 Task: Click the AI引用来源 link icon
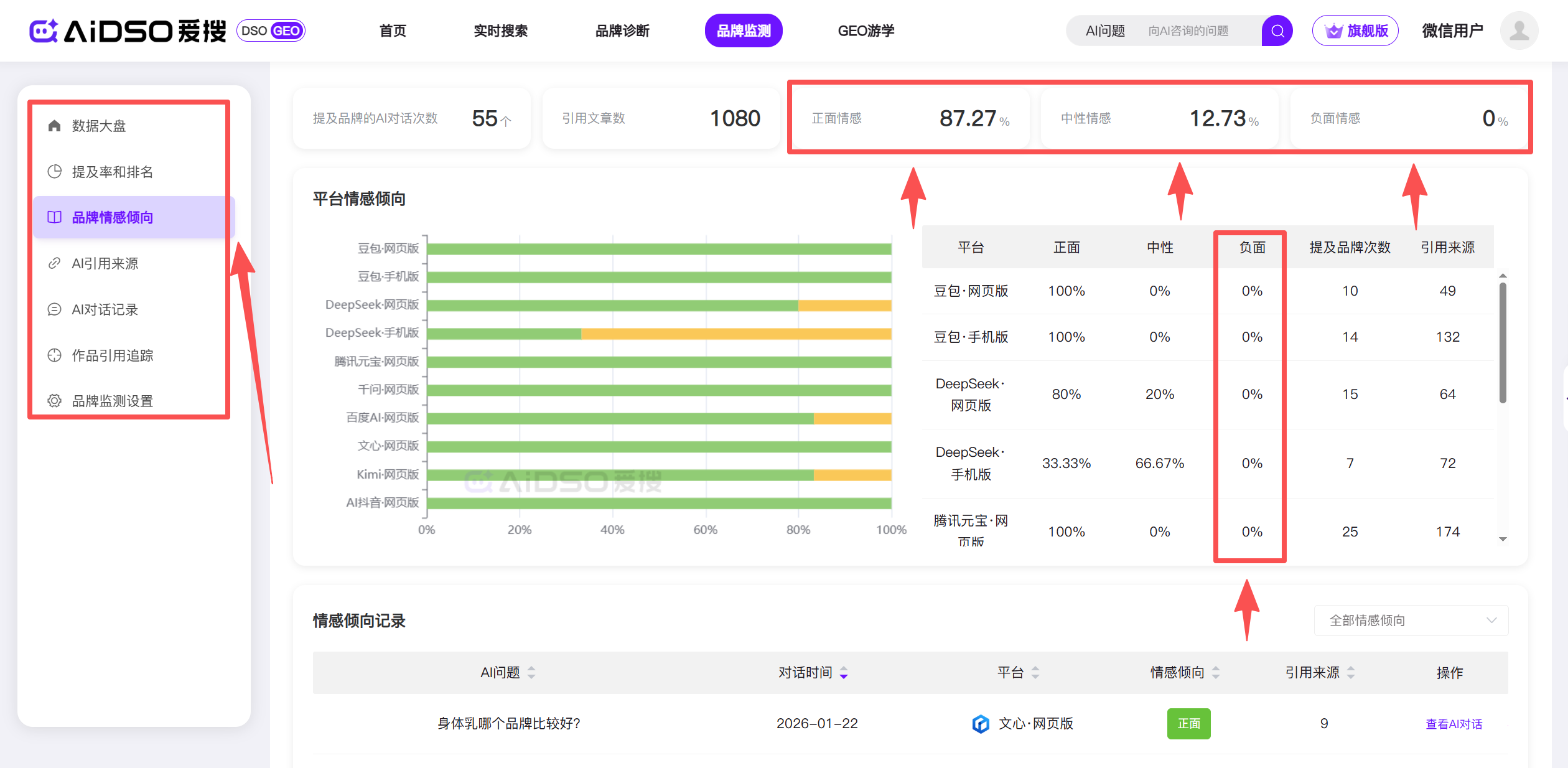pyautogui.click(x=55, y=263)
